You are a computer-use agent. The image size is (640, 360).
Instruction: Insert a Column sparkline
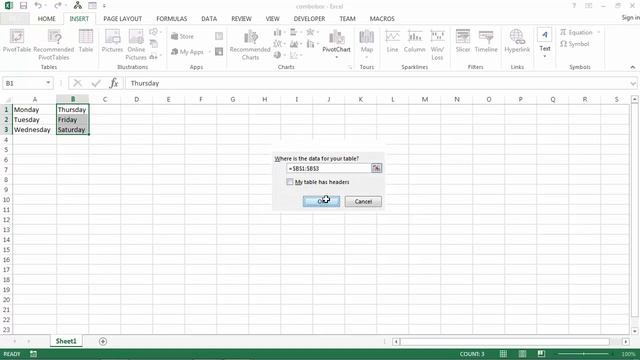(415, 41)
